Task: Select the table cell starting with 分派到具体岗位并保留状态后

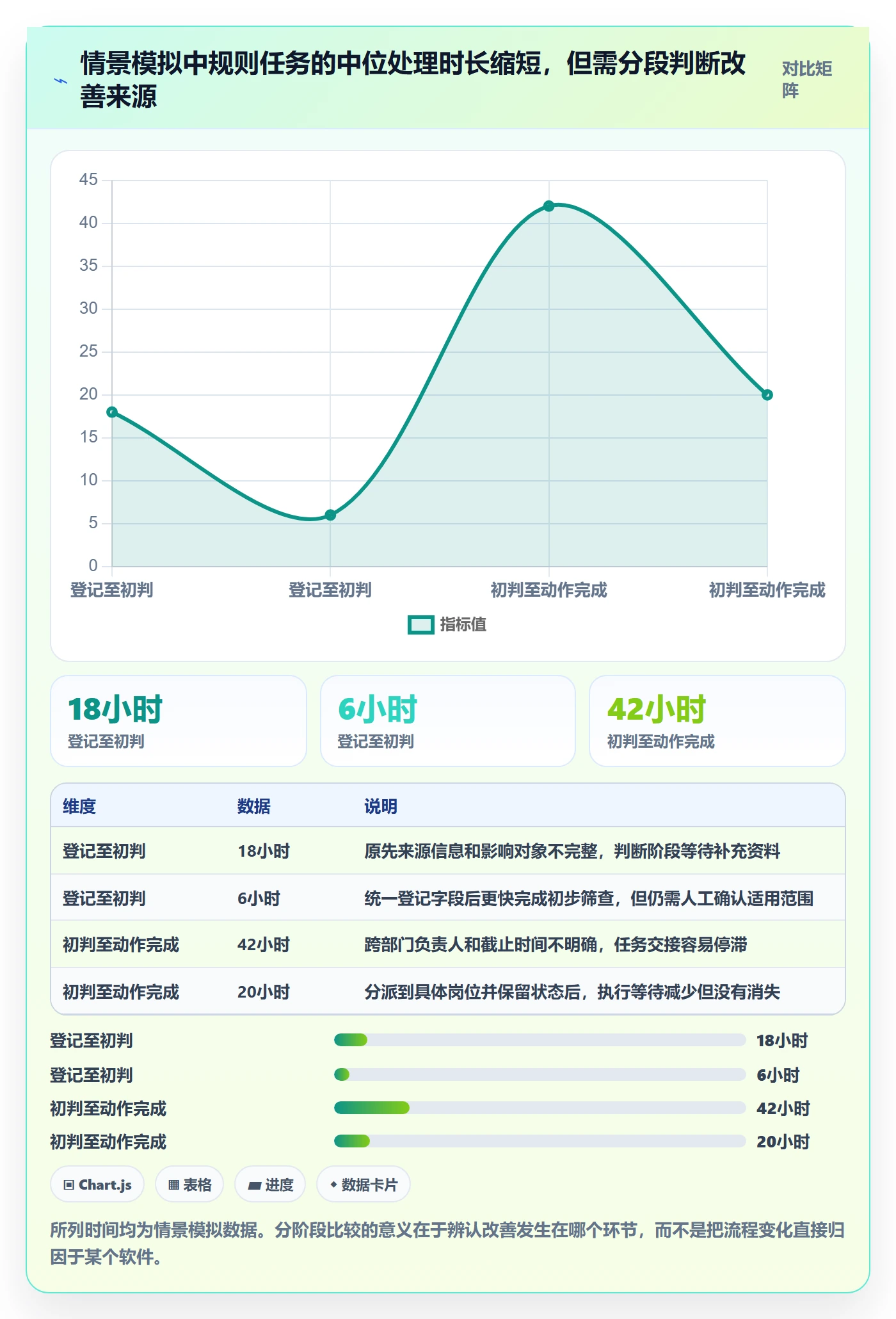Action: pyautogui.click(x=598, y=992)
